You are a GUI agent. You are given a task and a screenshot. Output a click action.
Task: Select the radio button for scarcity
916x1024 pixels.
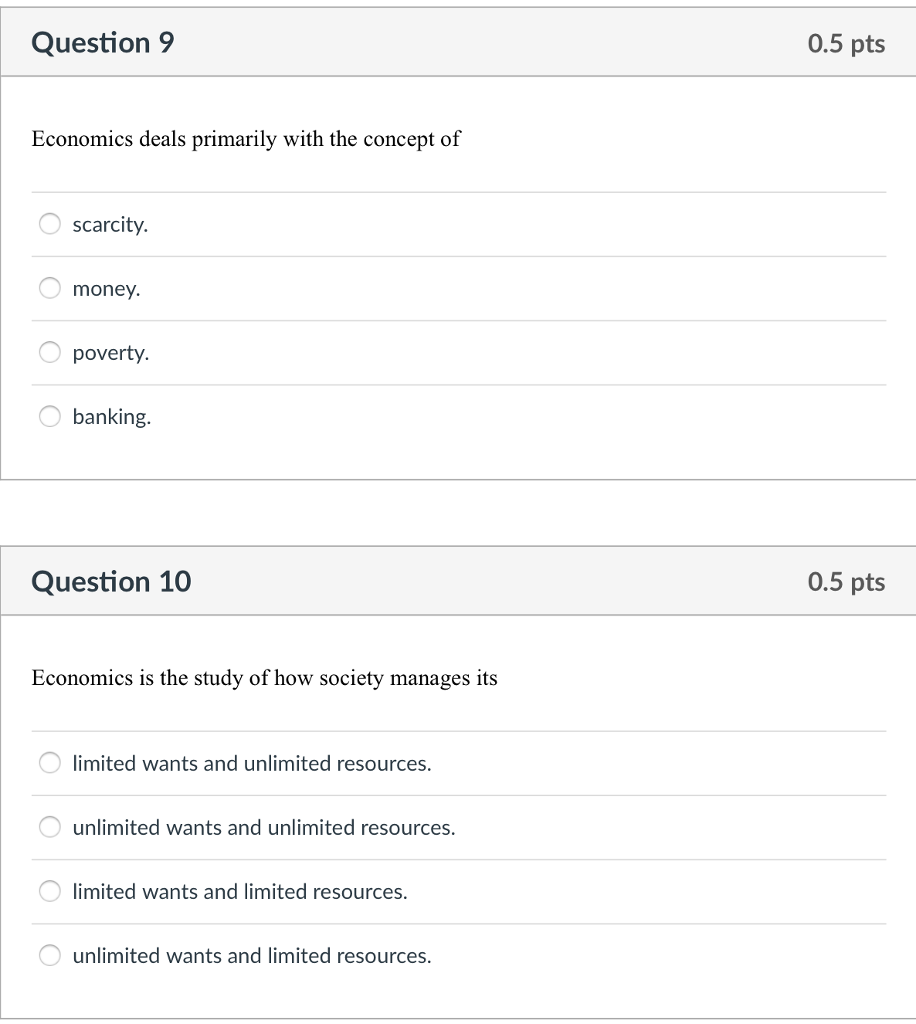(x=49, y=224)
